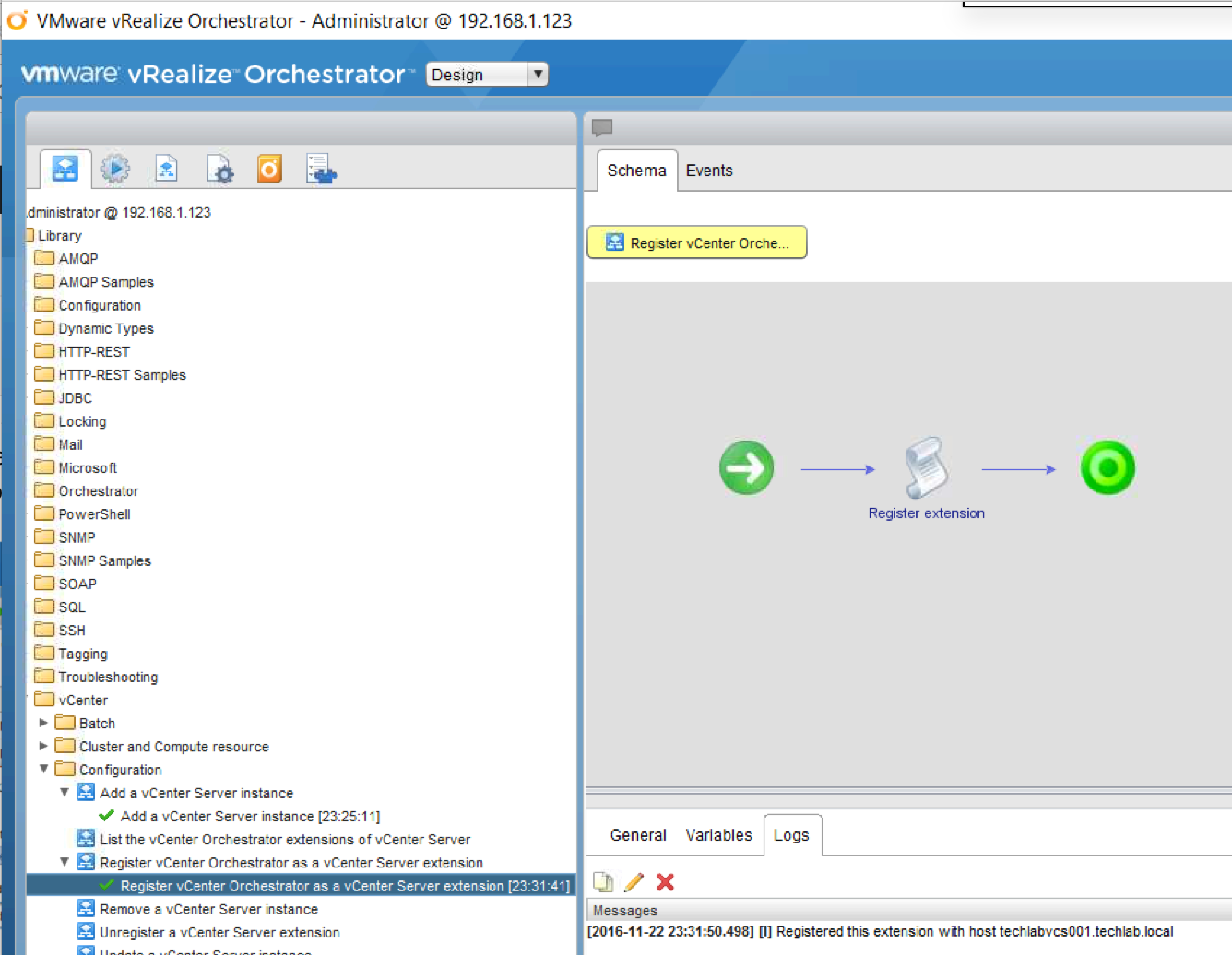The width and height of the screenshot is (1232, 955).
Task: Expand the Batch folder
Action: click(x=43, y=723)
